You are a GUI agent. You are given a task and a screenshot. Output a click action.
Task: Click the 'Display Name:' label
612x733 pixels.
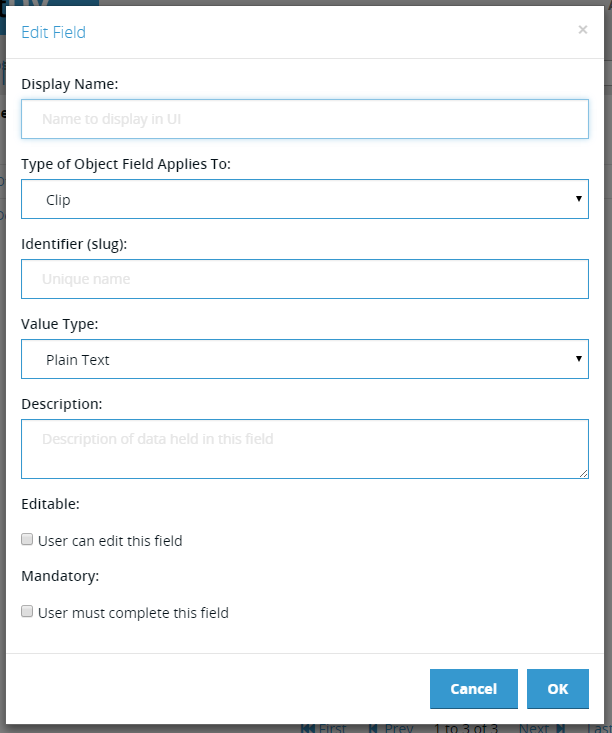[x=70, y=84]
